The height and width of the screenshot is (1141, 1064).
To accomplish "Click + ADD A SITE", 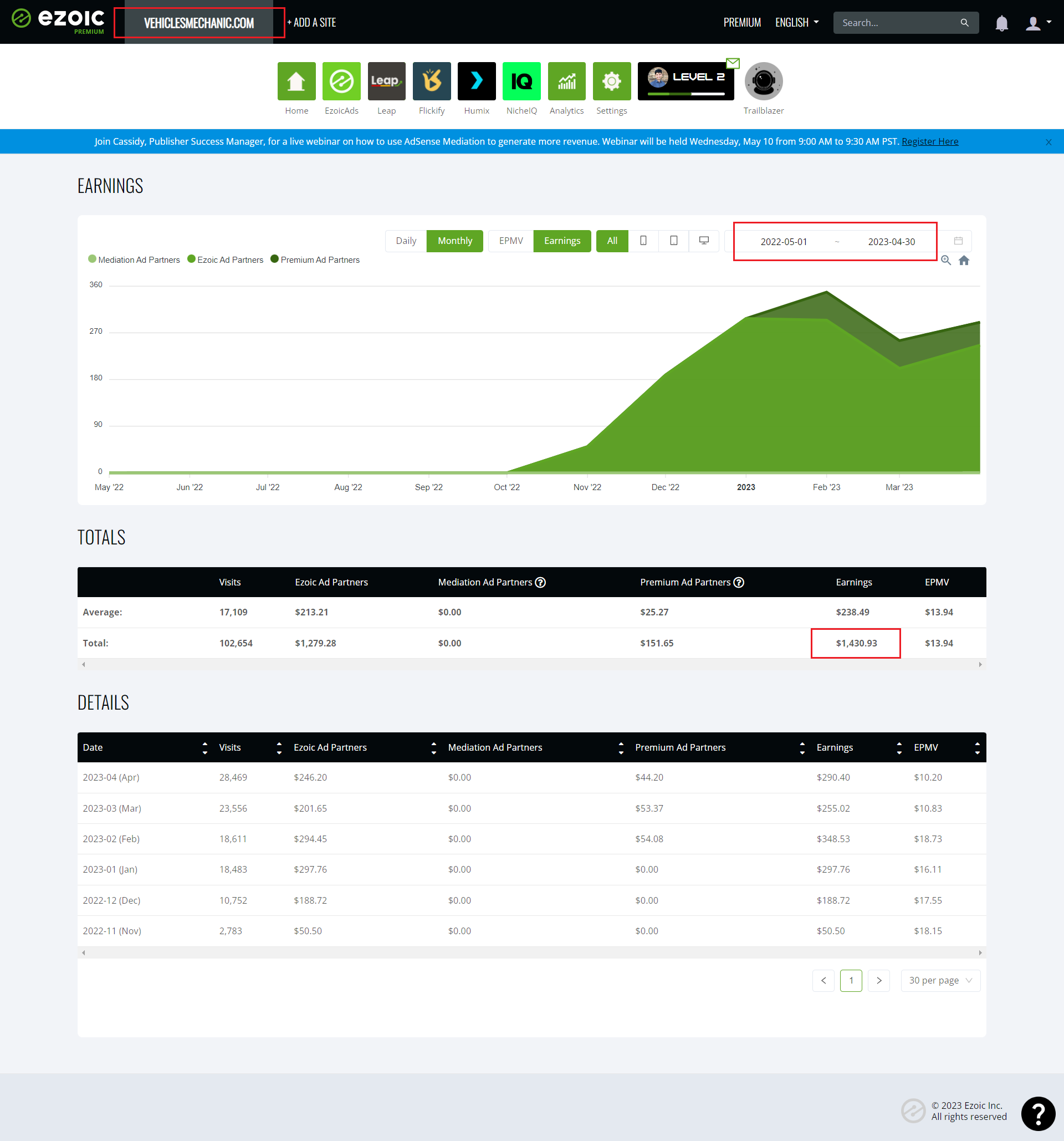I will 311,23.
